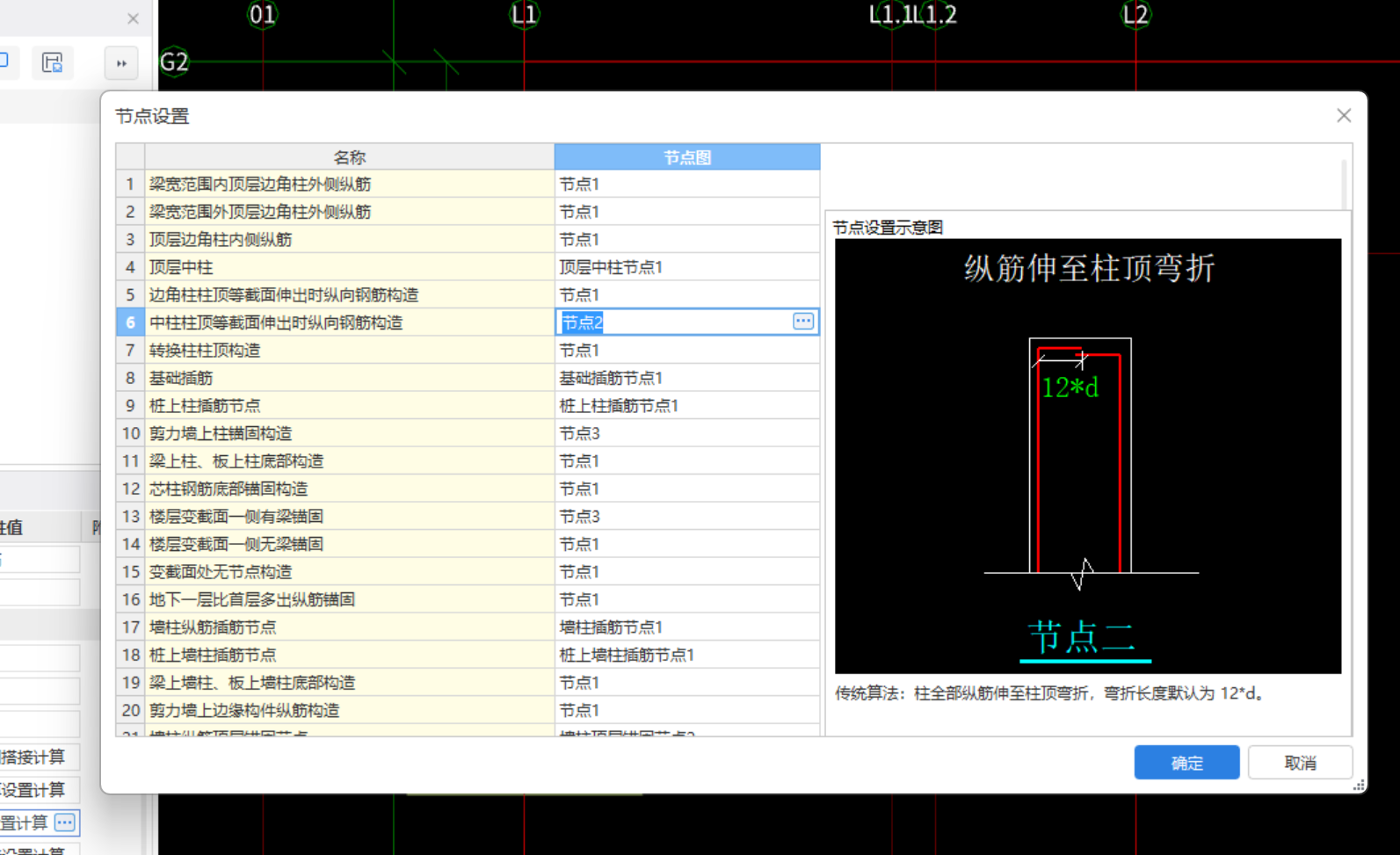Click the 桩上柱插筋节点1 value cell

point(686,405)
